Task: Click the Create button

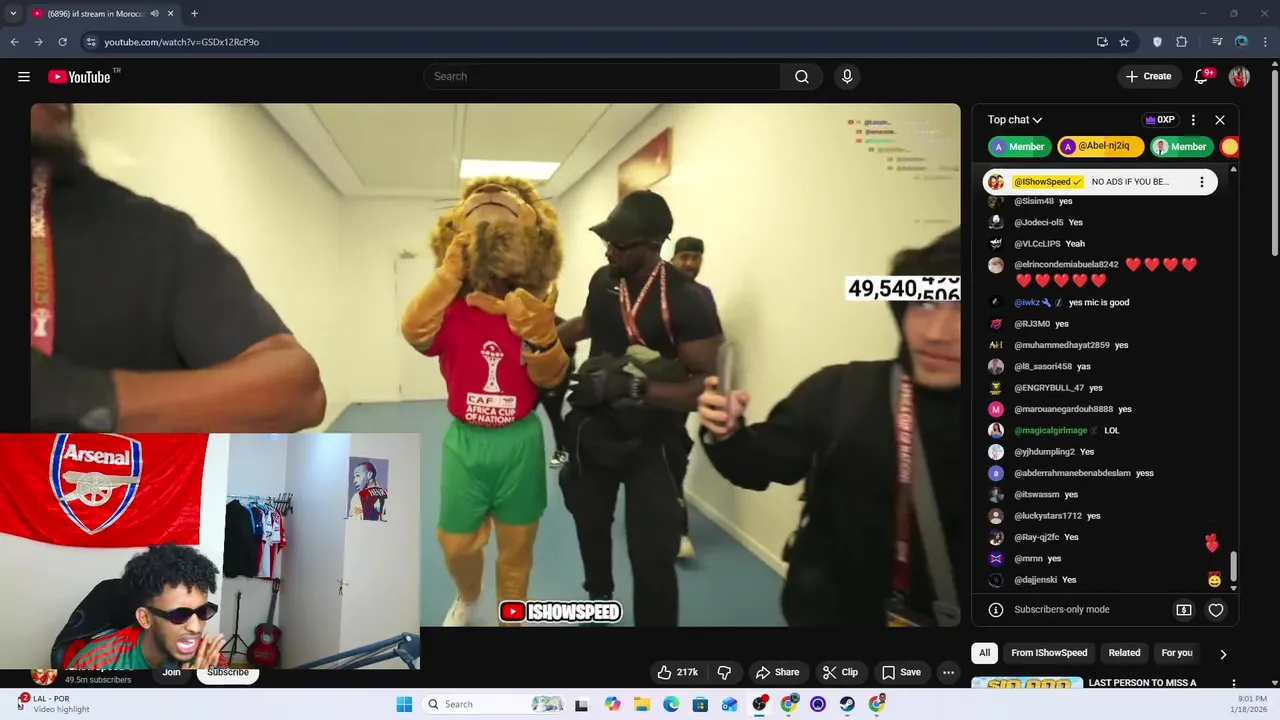Action: pos(1148,77)
